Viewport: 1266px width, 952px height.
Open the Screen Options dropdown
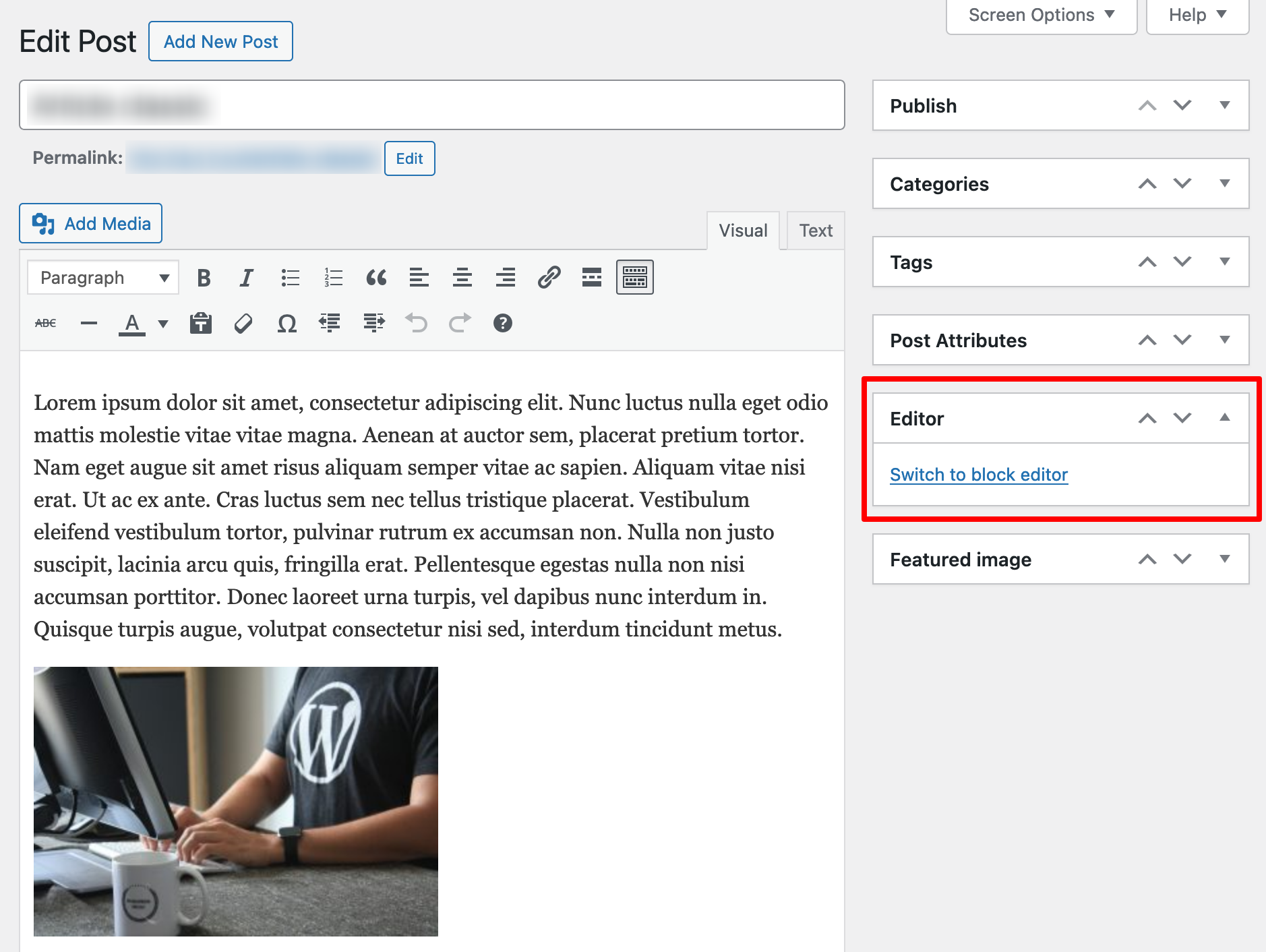click(x=1040, y=14)
